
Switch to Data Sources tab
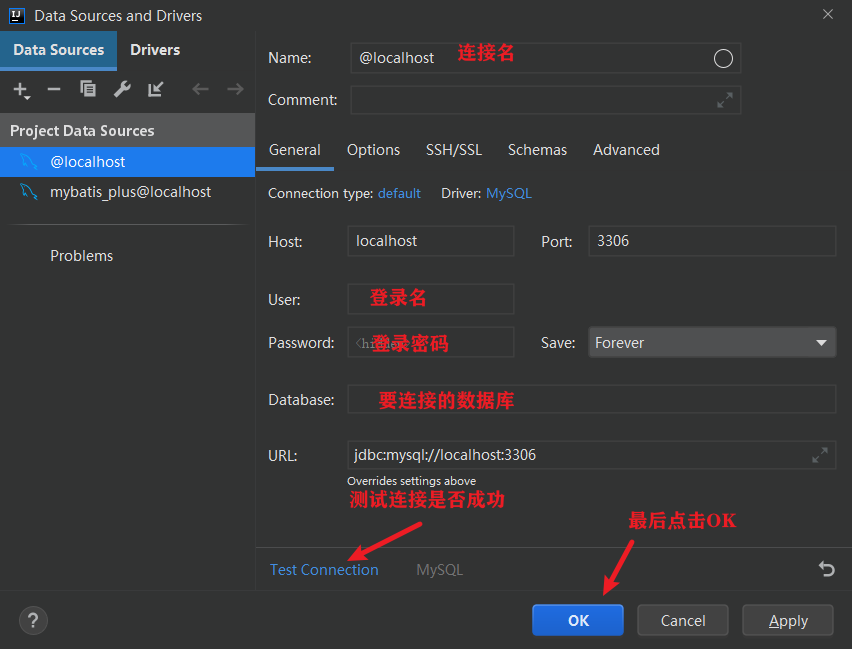tap(59, 50)
